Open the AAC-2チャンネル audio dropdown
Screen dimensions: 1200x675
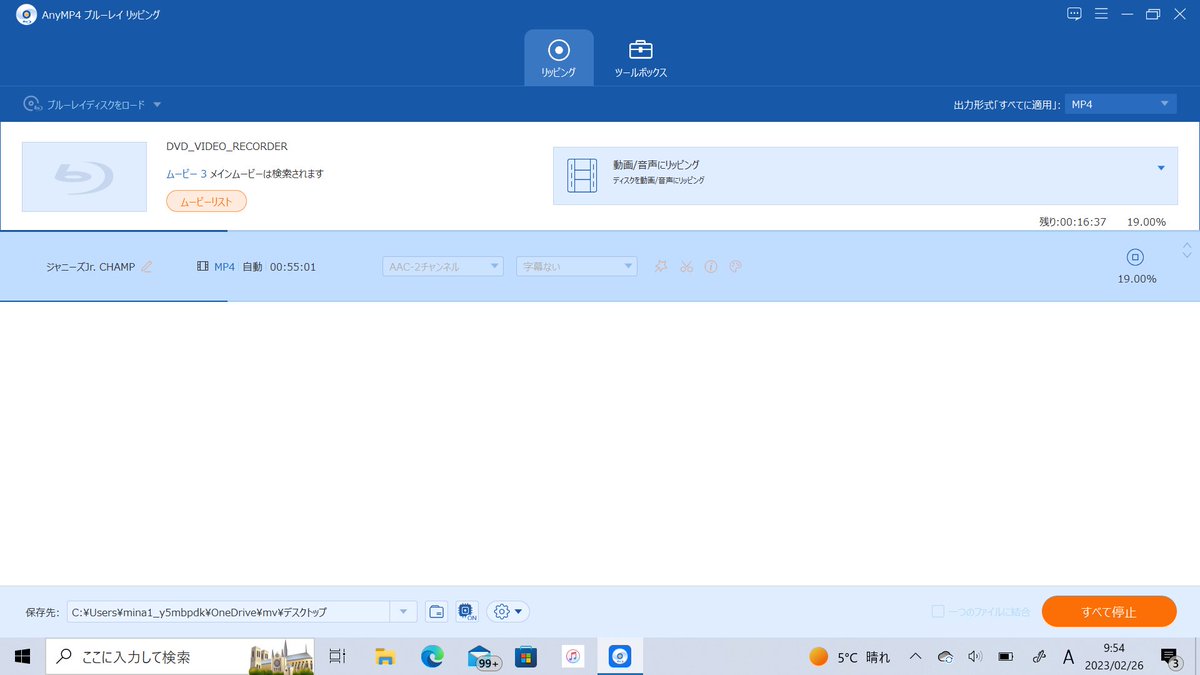(x=443, y=267)
